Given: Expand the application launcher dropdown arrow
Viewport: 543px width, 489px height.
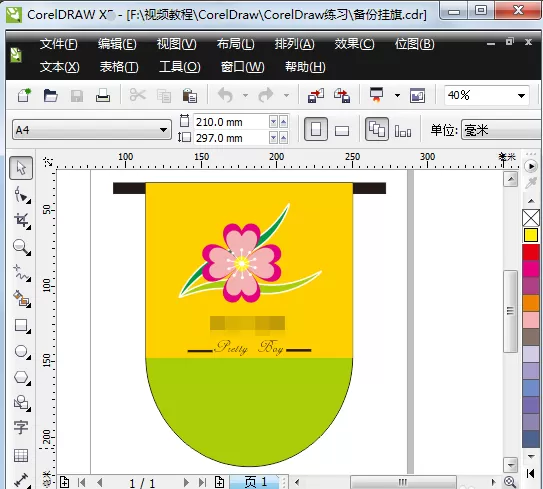Looking at the screenshot, I should coord(398,95).
